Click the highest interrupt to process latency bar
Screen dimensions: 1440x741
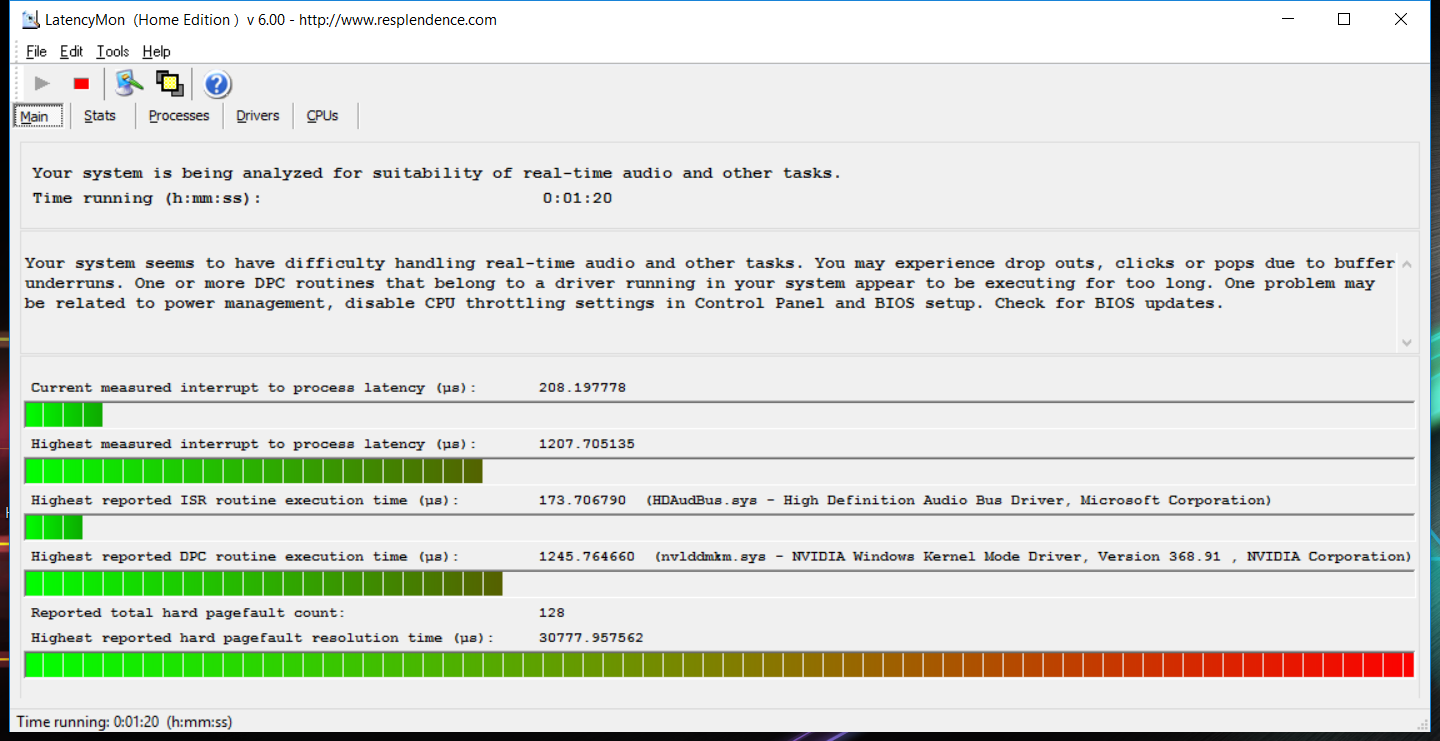pyautogui.click(x=719, y=470)
